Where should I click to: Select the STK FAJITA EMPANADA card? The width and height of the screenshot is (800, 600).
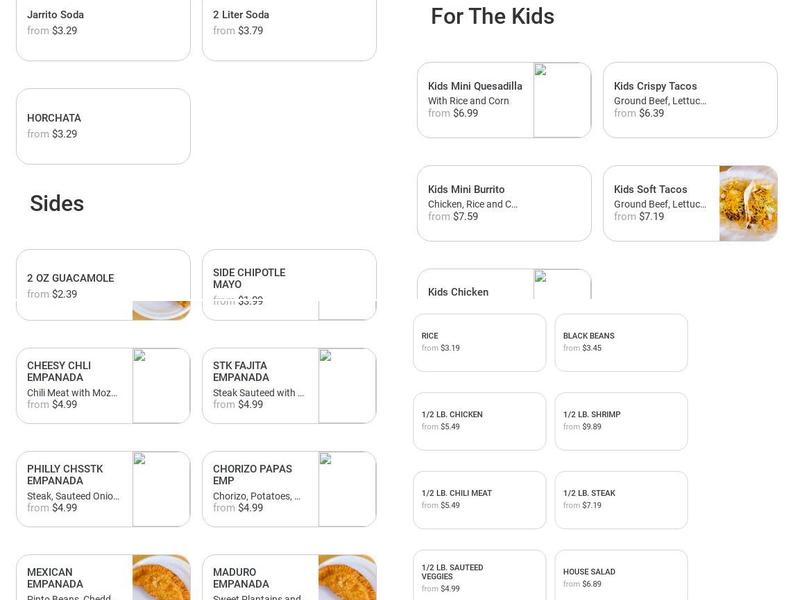point(261,386)
